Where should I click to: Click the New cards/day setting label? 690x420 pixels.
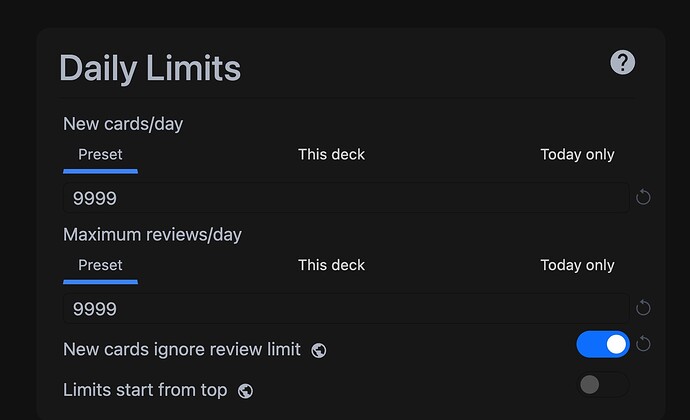[123, 124]
